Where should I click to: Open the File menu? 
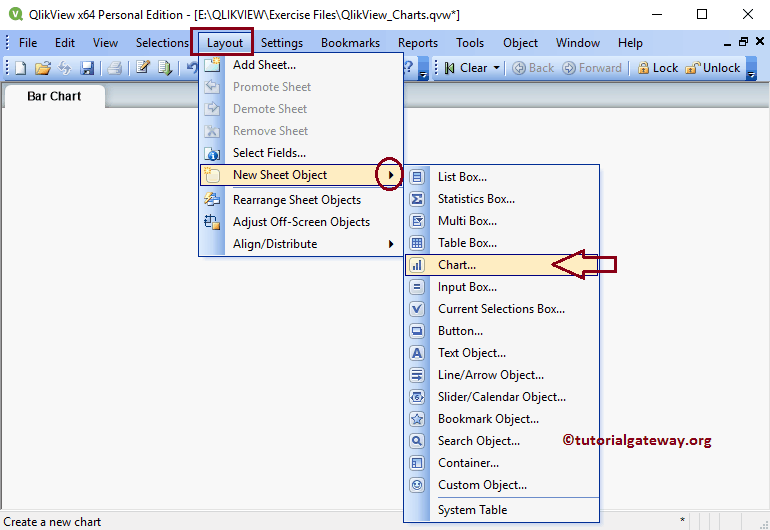(x=28, y=43)
